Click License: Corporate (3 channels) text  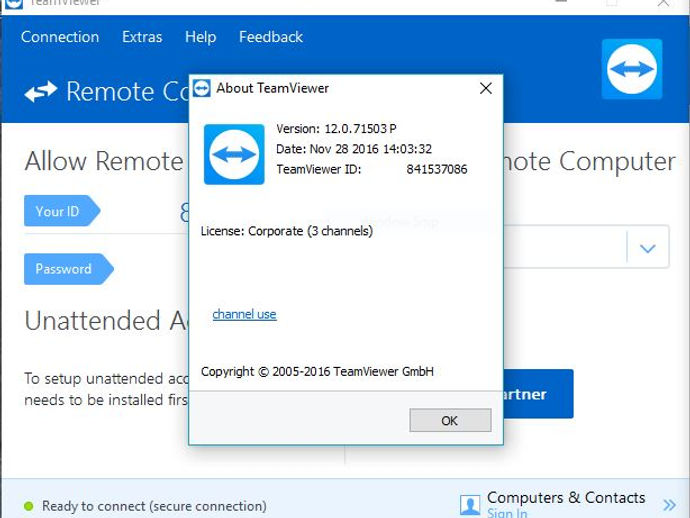tap(286, 231)
